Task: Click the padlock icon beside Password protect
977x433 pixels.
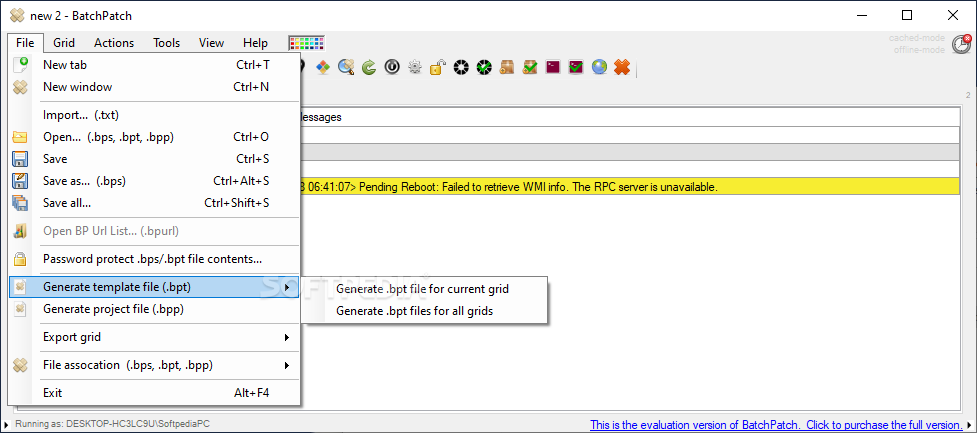Action: point(21,259)
